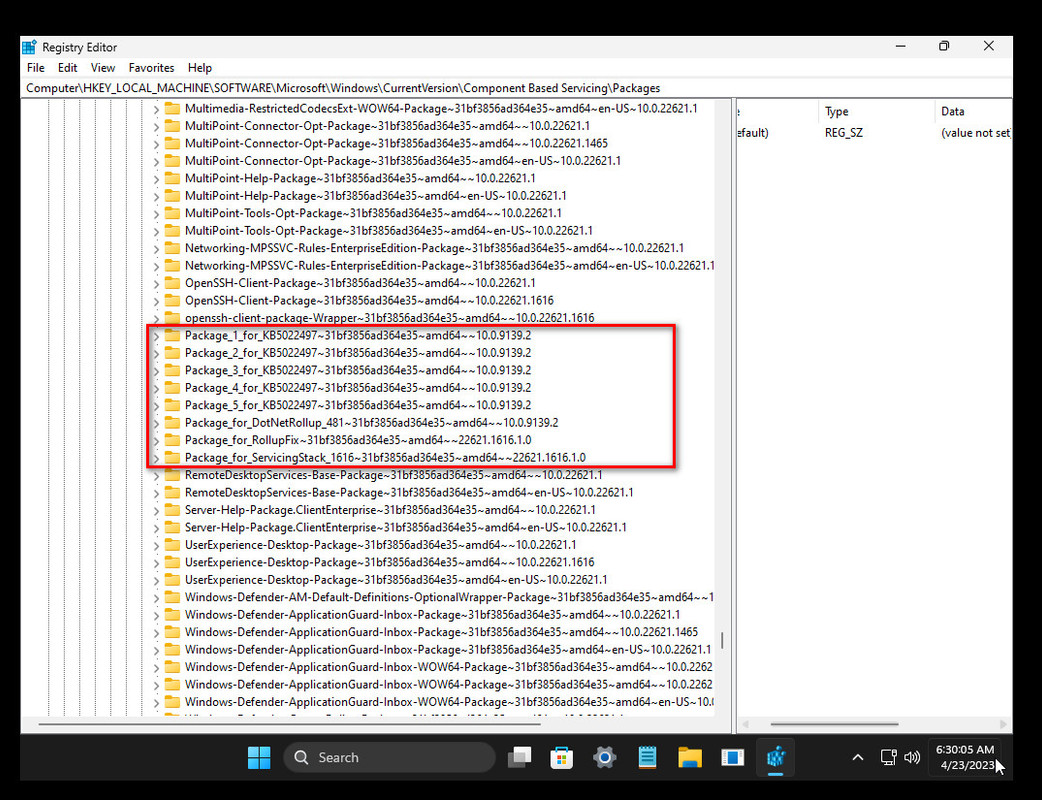Click folder icon of MultiPoint-Tools-Opt-Package en-US
Viewport: 1042px width, 800px height.
tap(172, 231)
